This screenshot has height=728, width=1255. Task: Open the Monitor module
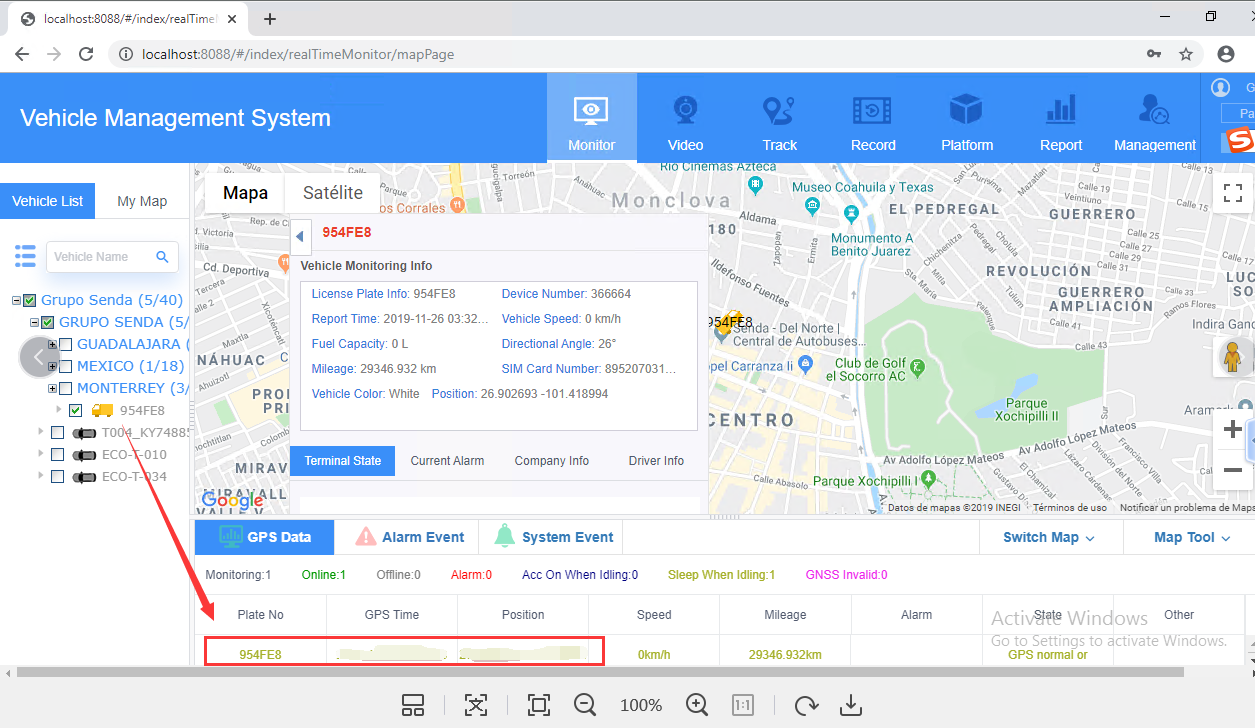(x=591, y=117)
